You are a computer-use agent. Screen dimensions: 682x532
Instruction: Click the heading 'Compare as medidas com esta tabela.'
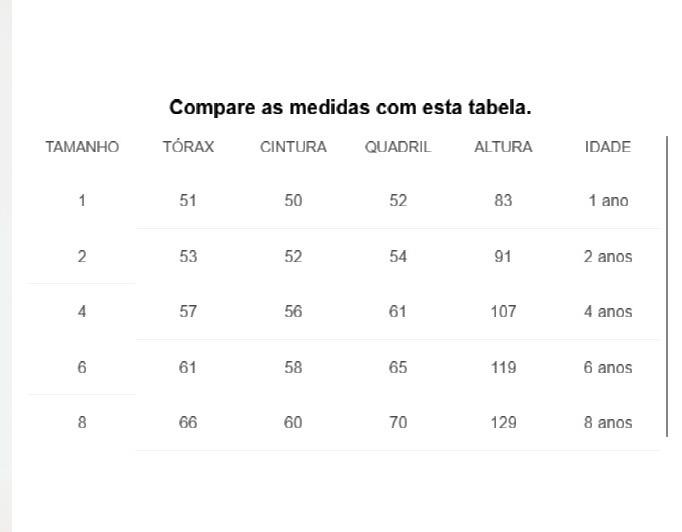tap(350, 107)
